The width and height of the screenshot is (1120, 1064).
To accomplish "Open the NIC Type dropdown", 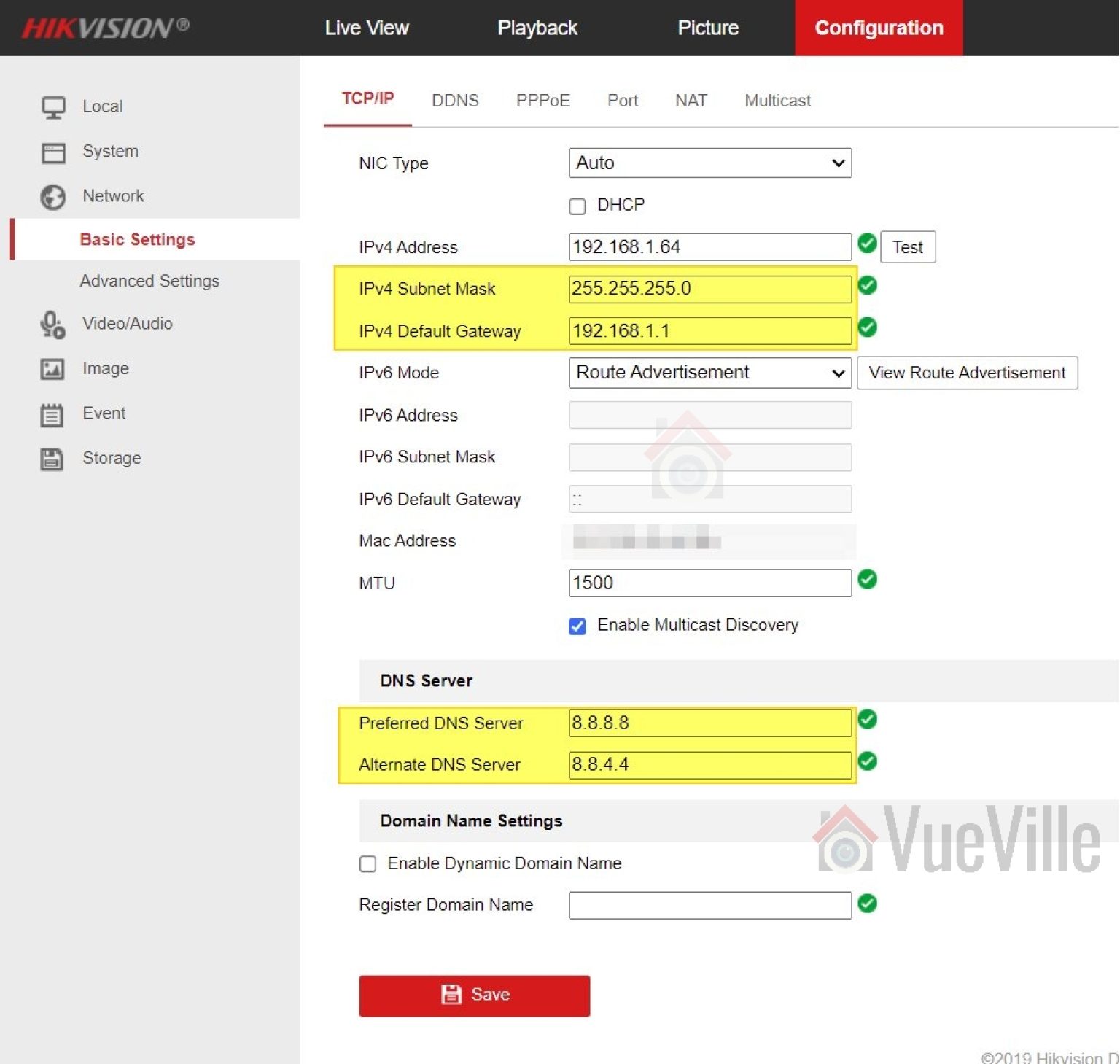I will pyautogui.click(x=709, y=163).
